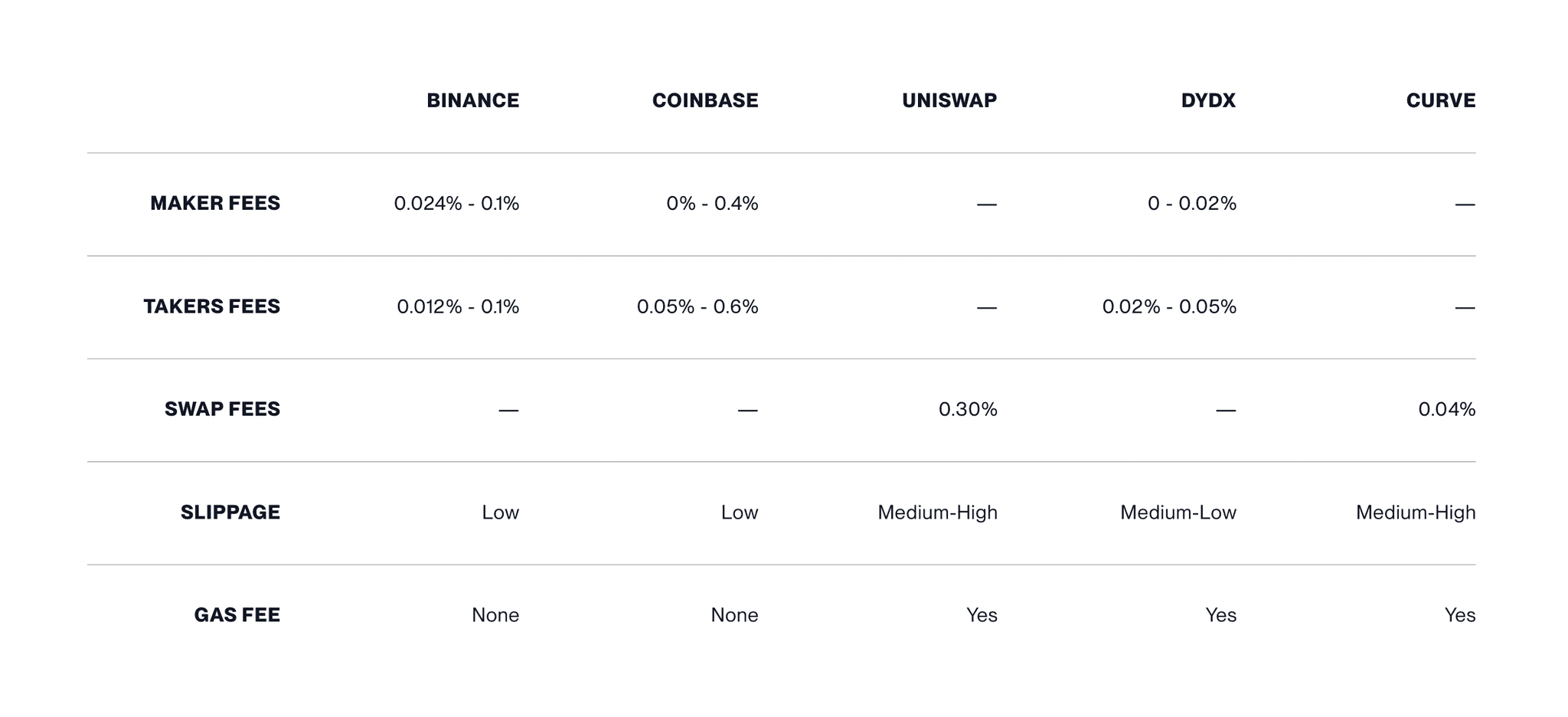Click Coinbase taker fee 0.05% - 0.6%
The width and height of the screenshot is (1568, 717).
[697, 306]
